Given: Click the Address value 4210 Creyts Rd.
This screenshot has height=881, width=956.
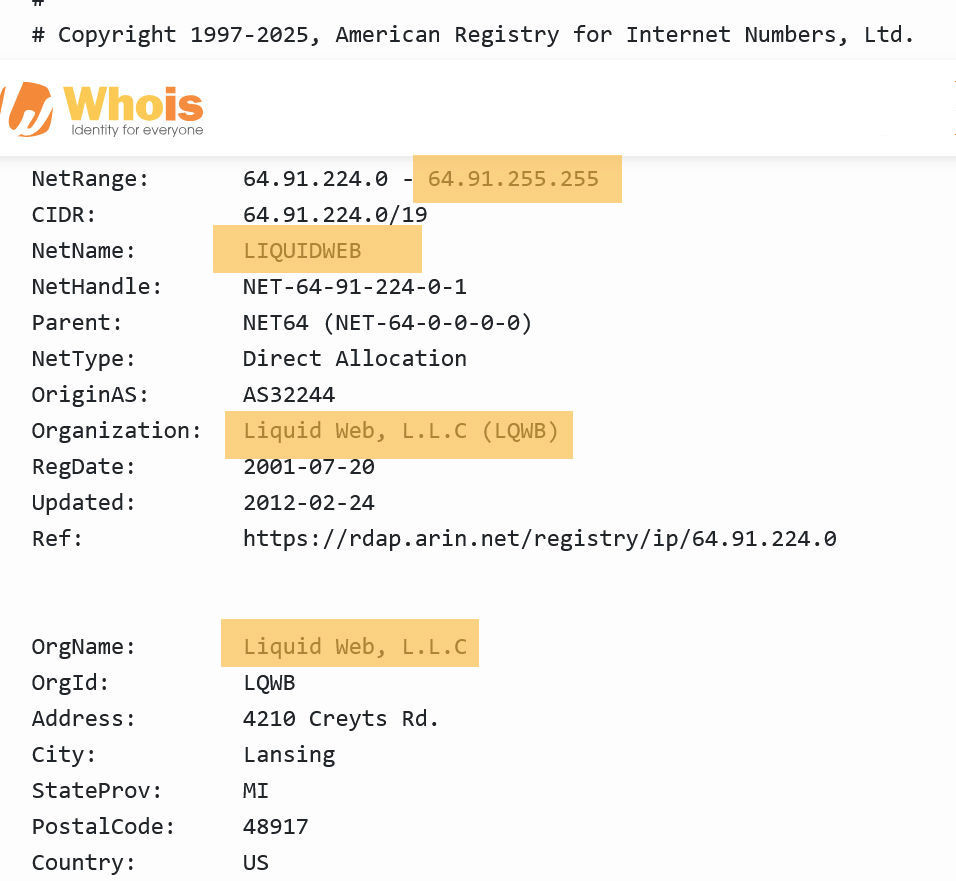Looking at the screenshot, I should [341, 718].
